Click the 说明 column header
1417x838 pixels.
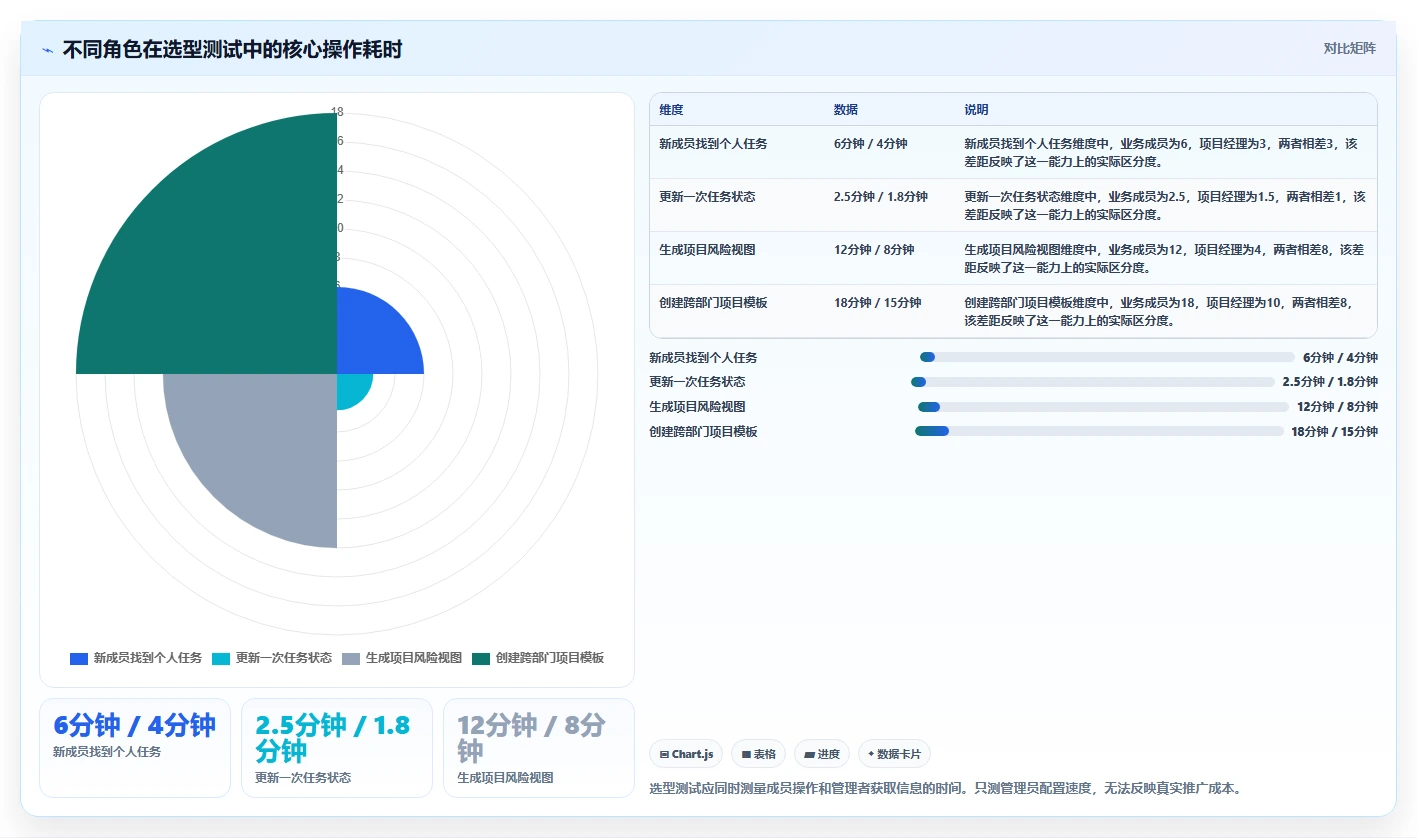(x=976, y=110)
